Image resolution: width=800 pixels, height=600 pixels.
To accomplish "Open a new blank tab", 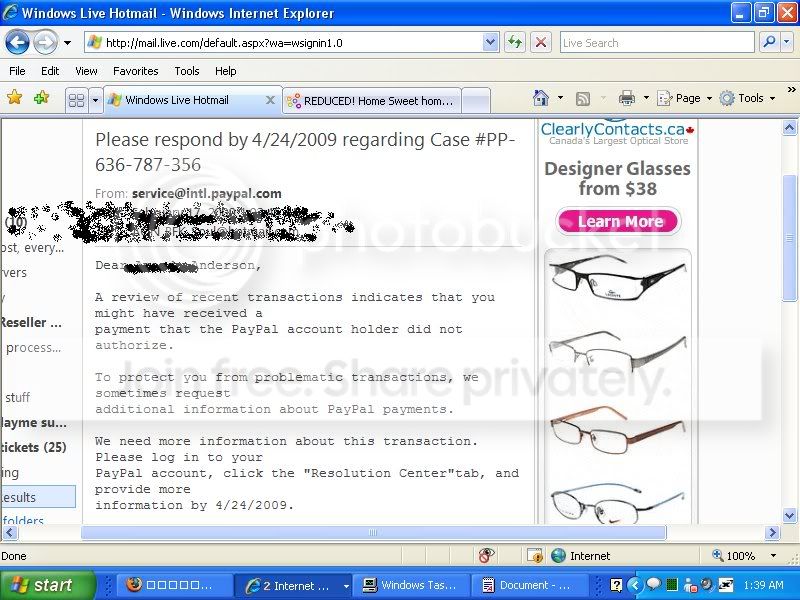I will coord(477,101).
